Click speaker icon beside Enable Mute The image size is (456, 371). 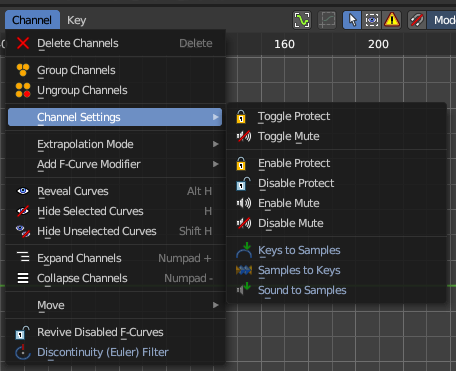[244, 203]
